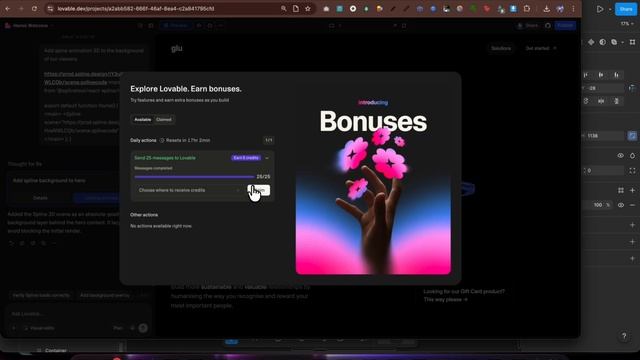The image size is (640, 360).
Task: Click the Share button in Lovable header
Action: coord(528,25)
